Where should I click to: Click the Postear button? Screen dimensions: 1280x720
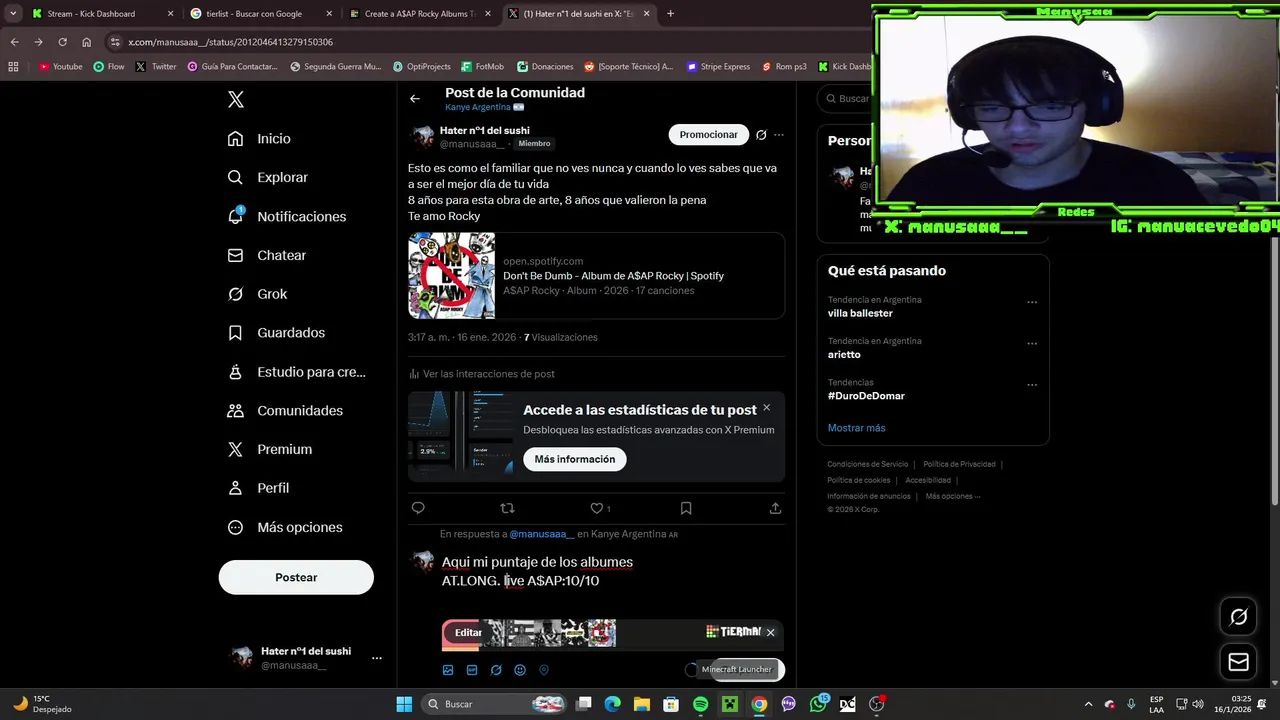[x=296, y=577]
